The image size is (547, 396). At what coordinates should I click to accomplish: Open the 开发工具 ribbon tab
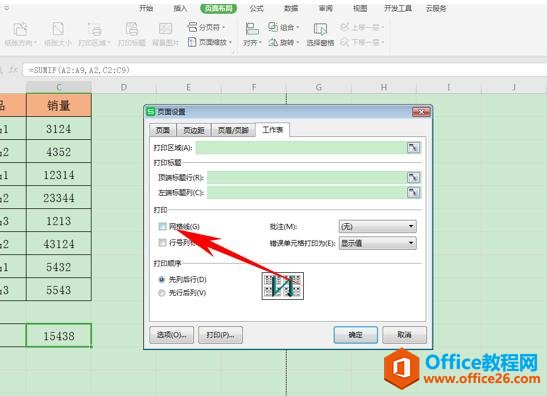[398, 8]
